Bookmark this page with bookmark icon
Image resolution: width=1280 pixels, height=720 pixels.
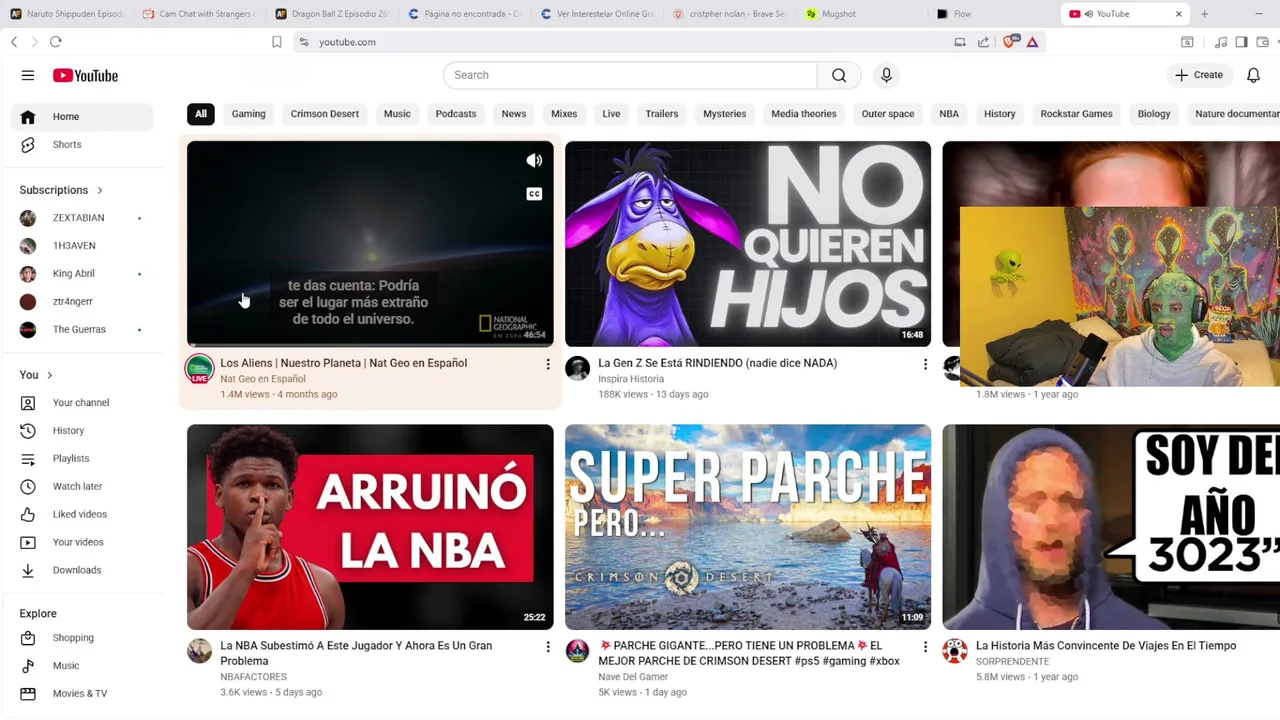(277, 42)
